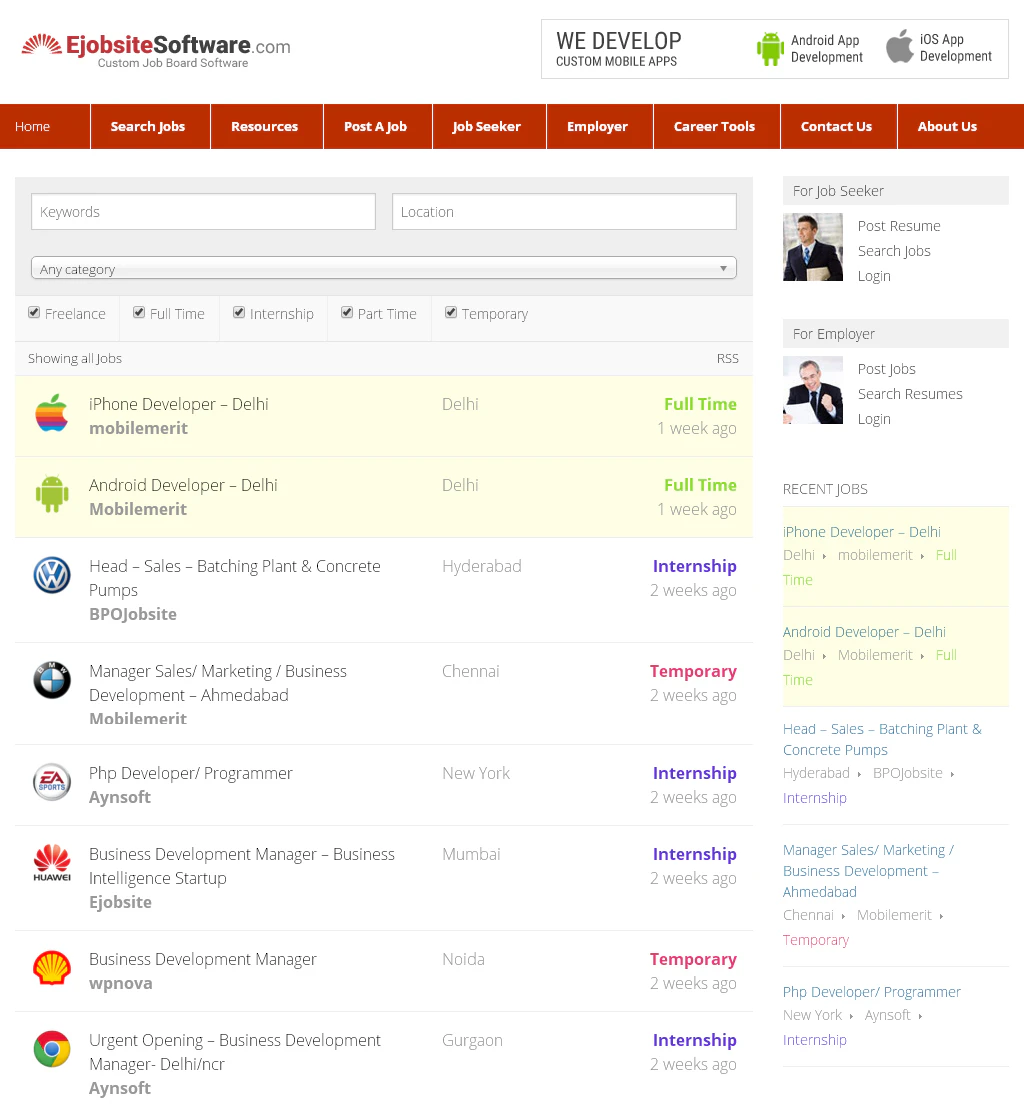Viewport: 1024px width, 1104px height.
Task: Open the Android Developer – Delhi job listing
Action: click(384, 497)
